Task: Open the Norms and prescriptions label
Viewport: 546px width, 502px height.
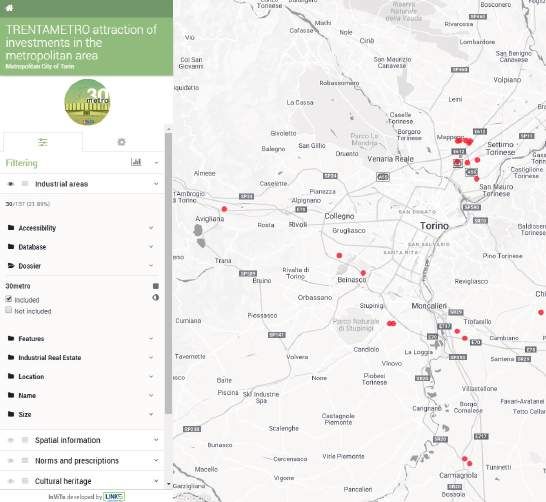Action: point(77,461)
